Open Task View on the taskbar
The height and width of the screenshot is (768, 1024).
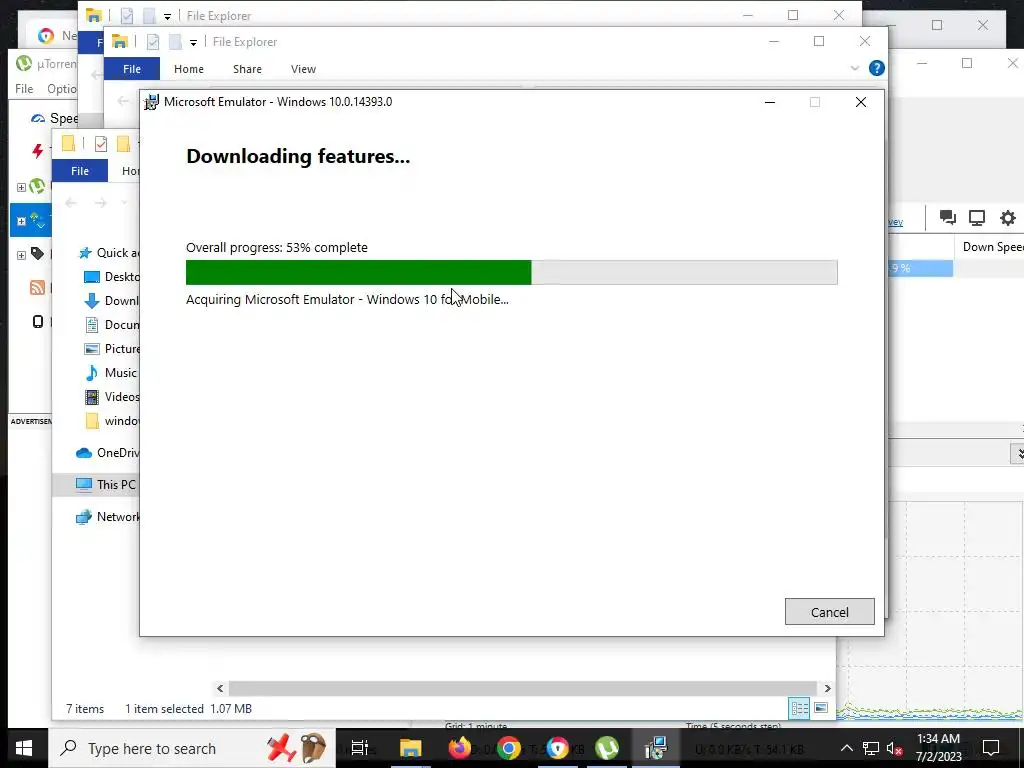[360, 748]
